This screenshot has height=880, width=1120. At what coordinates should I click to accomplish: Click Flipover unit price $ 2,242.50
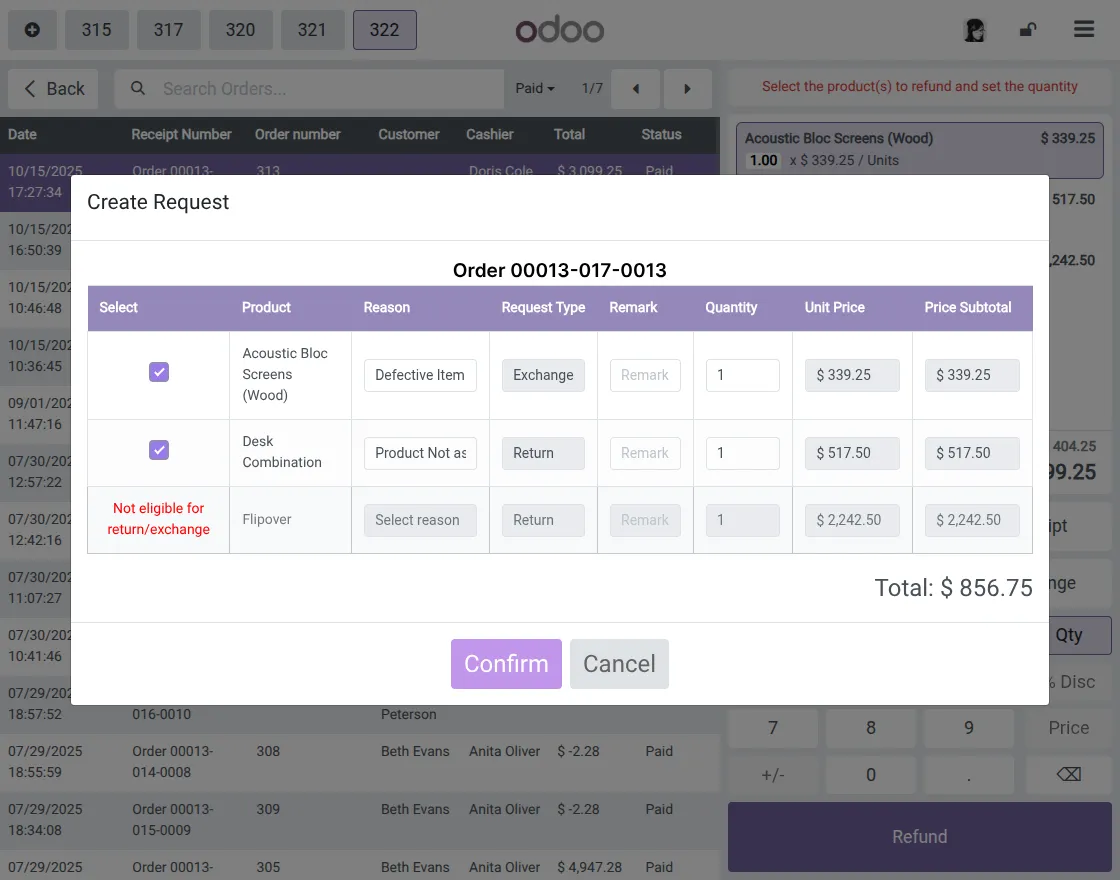pyautogui.click(x=851, y=520)
